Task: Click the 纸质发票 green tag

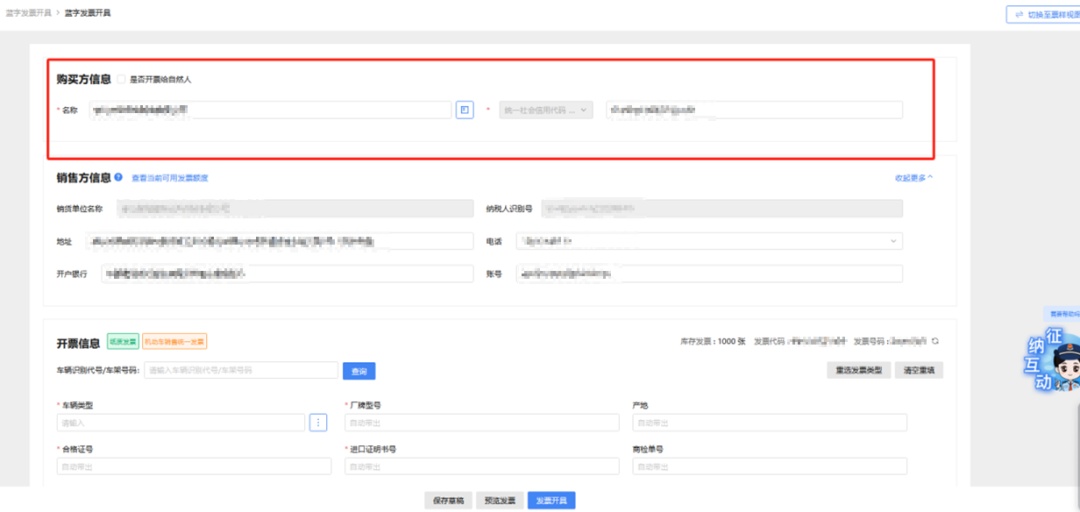Action: [122, 342]
